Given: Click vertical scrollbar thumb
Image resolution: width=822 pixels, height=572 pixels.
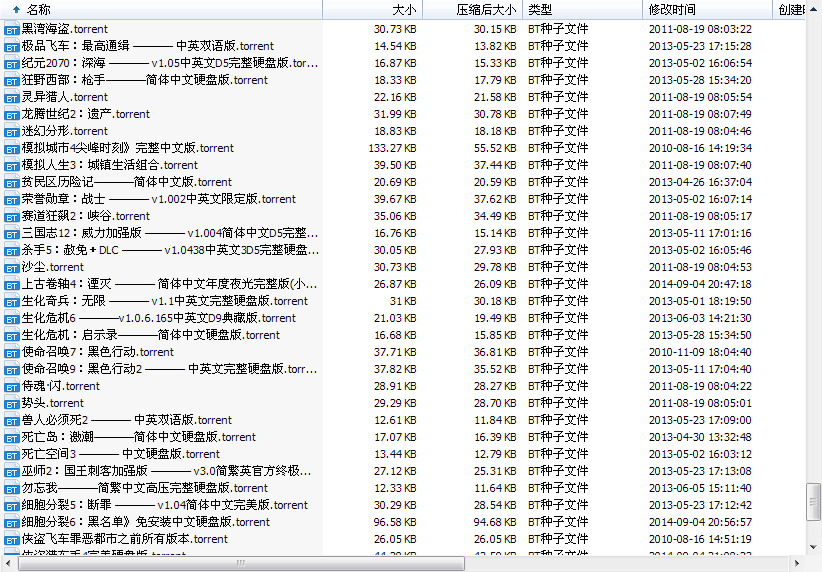Looking at the screenshot, I should click(814, 503).
